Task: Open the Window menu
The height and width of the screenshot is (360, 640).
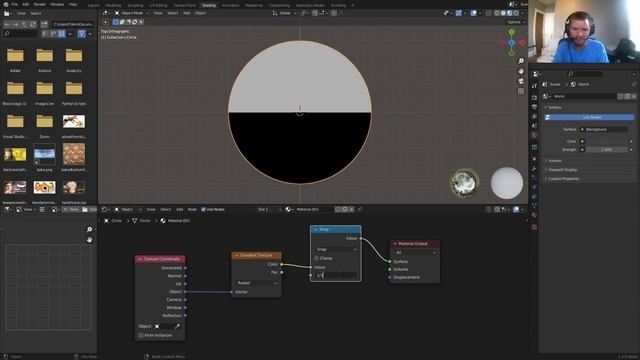Action: [57, 4]
